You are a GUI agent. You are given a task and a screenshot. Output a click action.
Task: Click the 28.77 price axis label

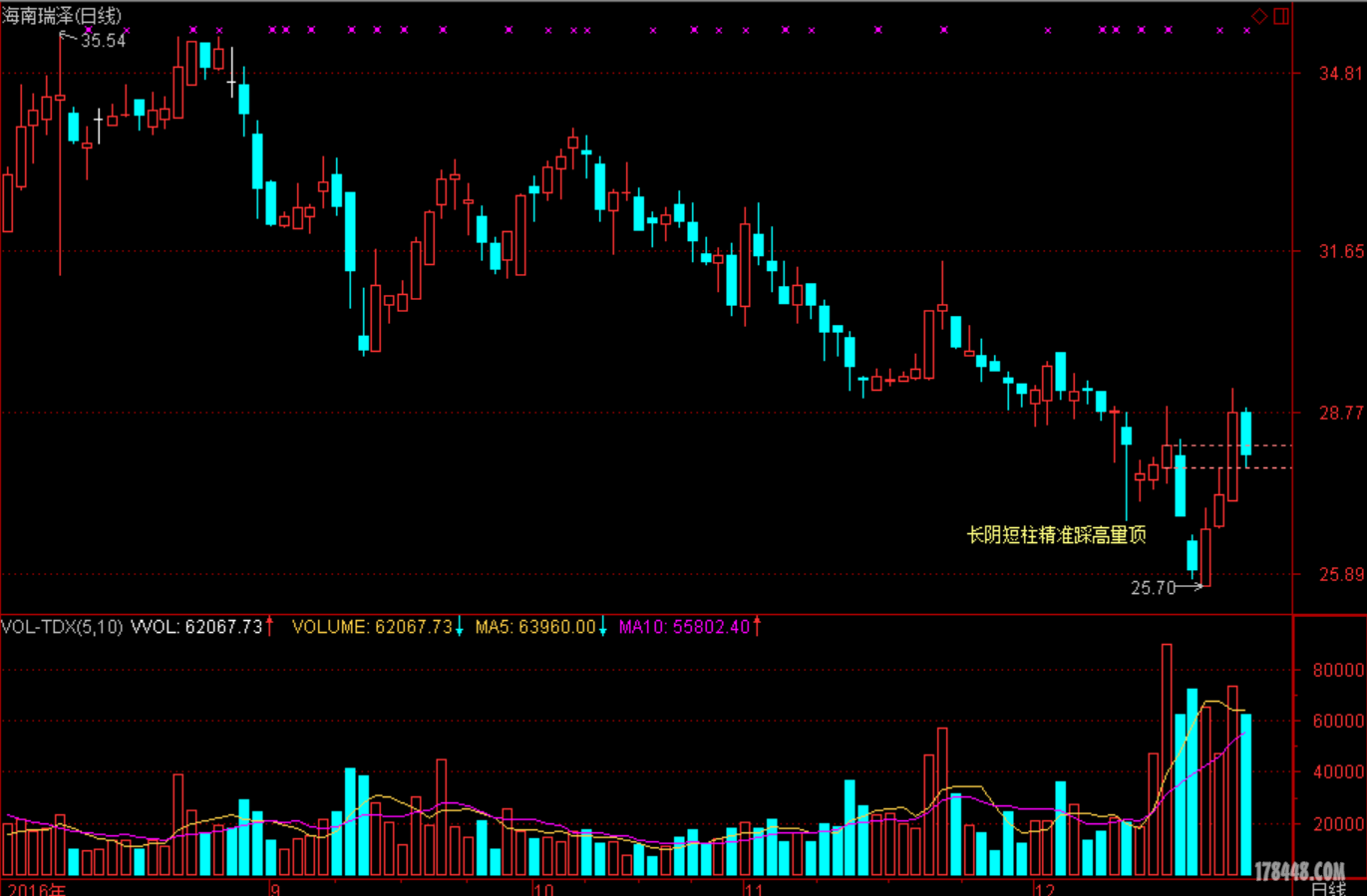1341,413
